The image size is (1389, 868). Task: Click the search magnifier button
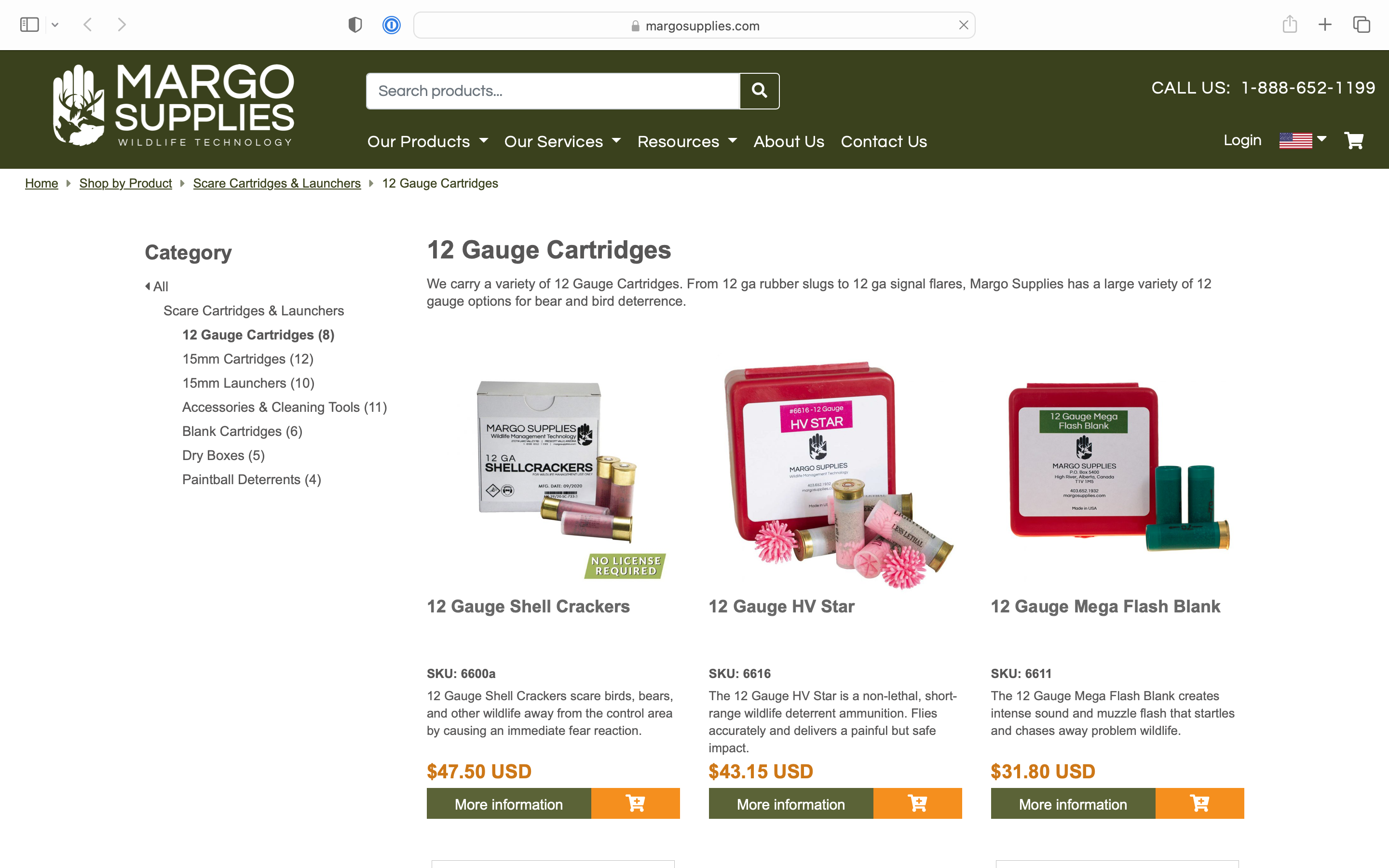pyautogui.click(x=759, y=91)
